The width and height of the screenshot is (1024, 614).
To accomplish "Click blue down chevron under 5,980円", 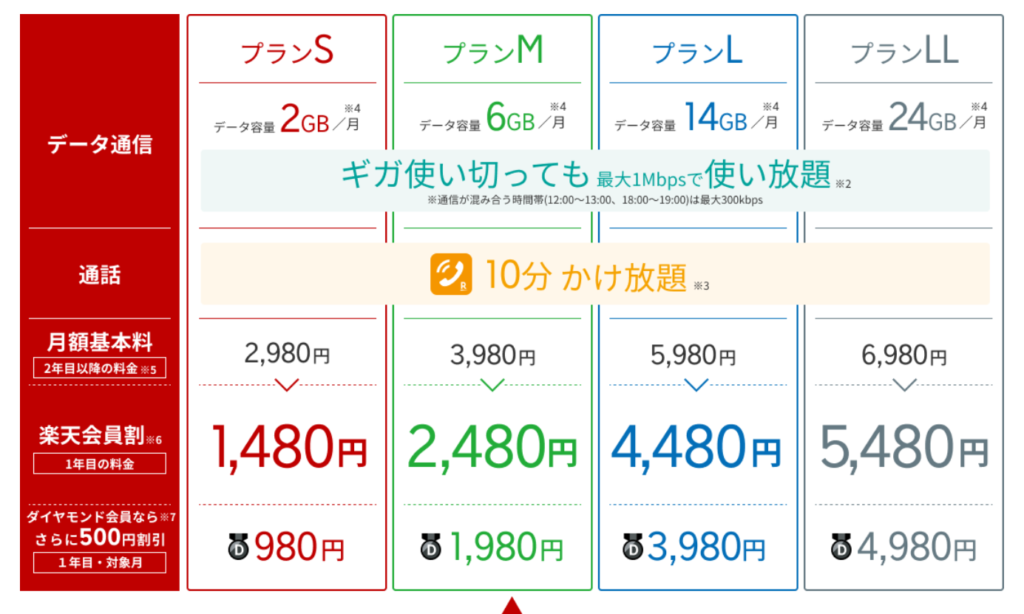I will (x=697, y=385).
